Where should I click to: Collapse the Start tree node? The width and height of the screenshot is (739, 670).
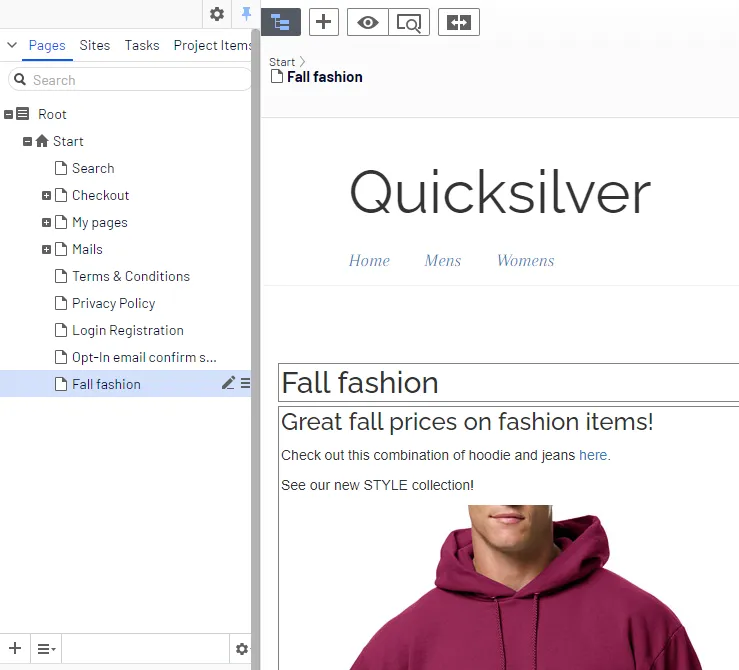point(27,141)
